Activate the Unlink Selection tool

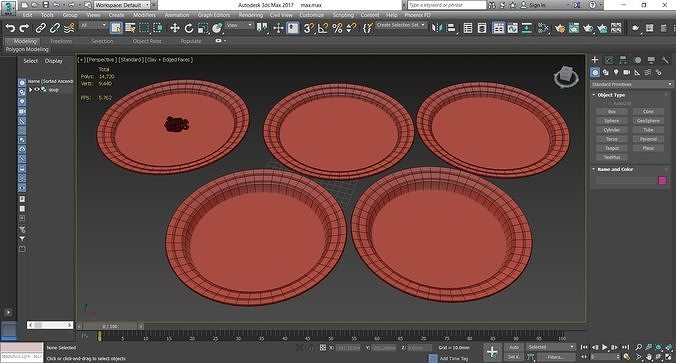(x=55, y=28)
